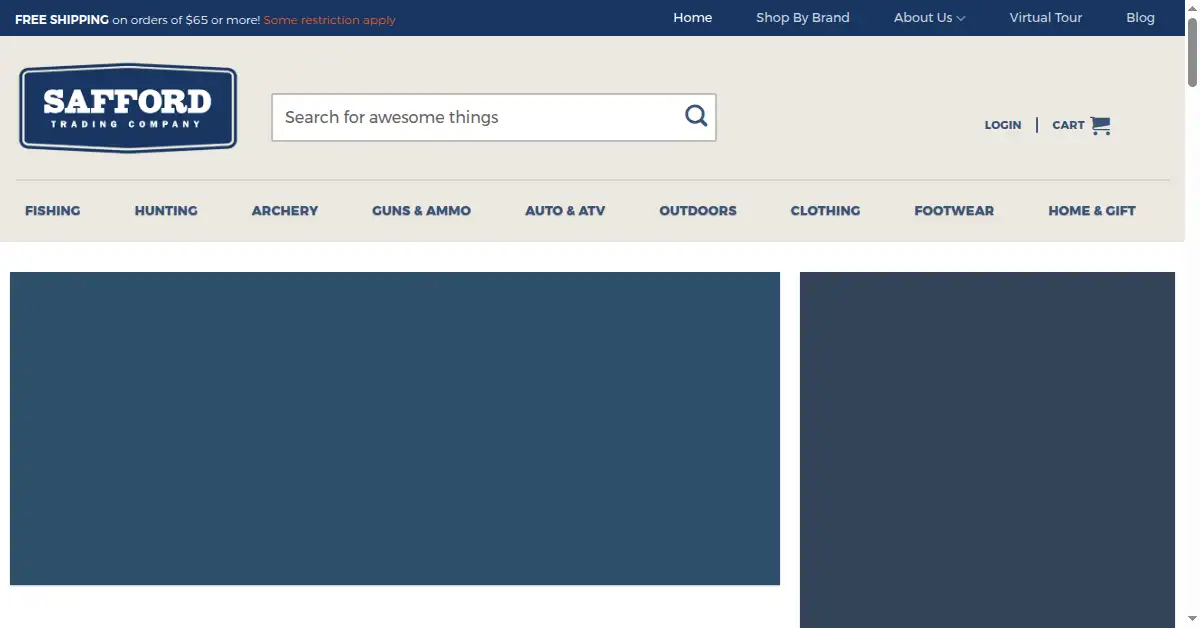This screenshot has height=628, width=1200.
Task: Visit the Blog page
Action: tap(1140, 18)
